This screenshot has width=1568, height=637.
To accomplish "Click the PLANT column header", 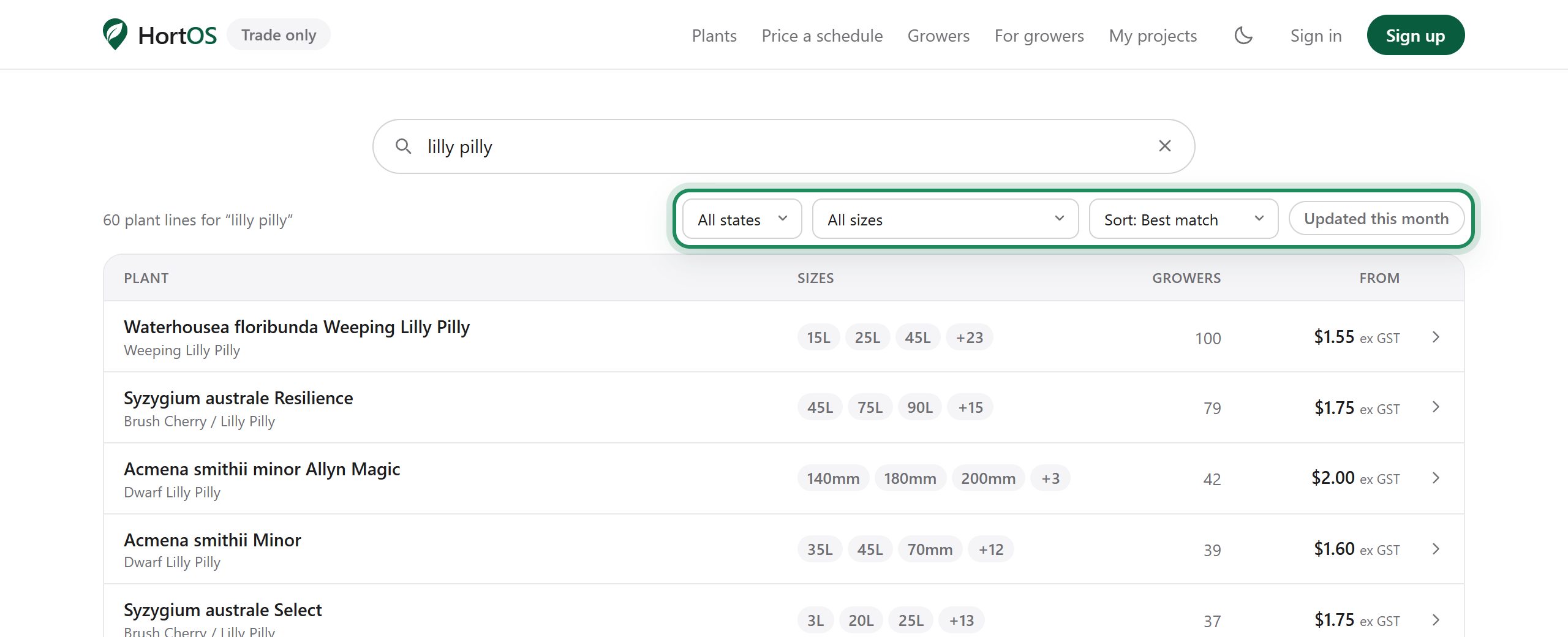I will pos(146,278).
